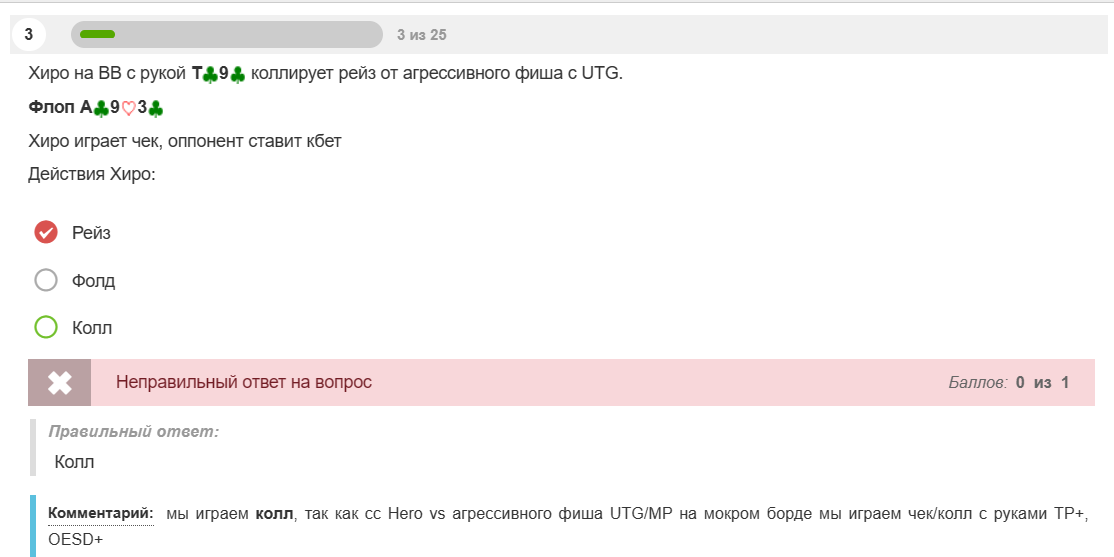Click the club suit after flop Ace
The height and width of the screenshot is (557, 1114).
coord(102,108)
